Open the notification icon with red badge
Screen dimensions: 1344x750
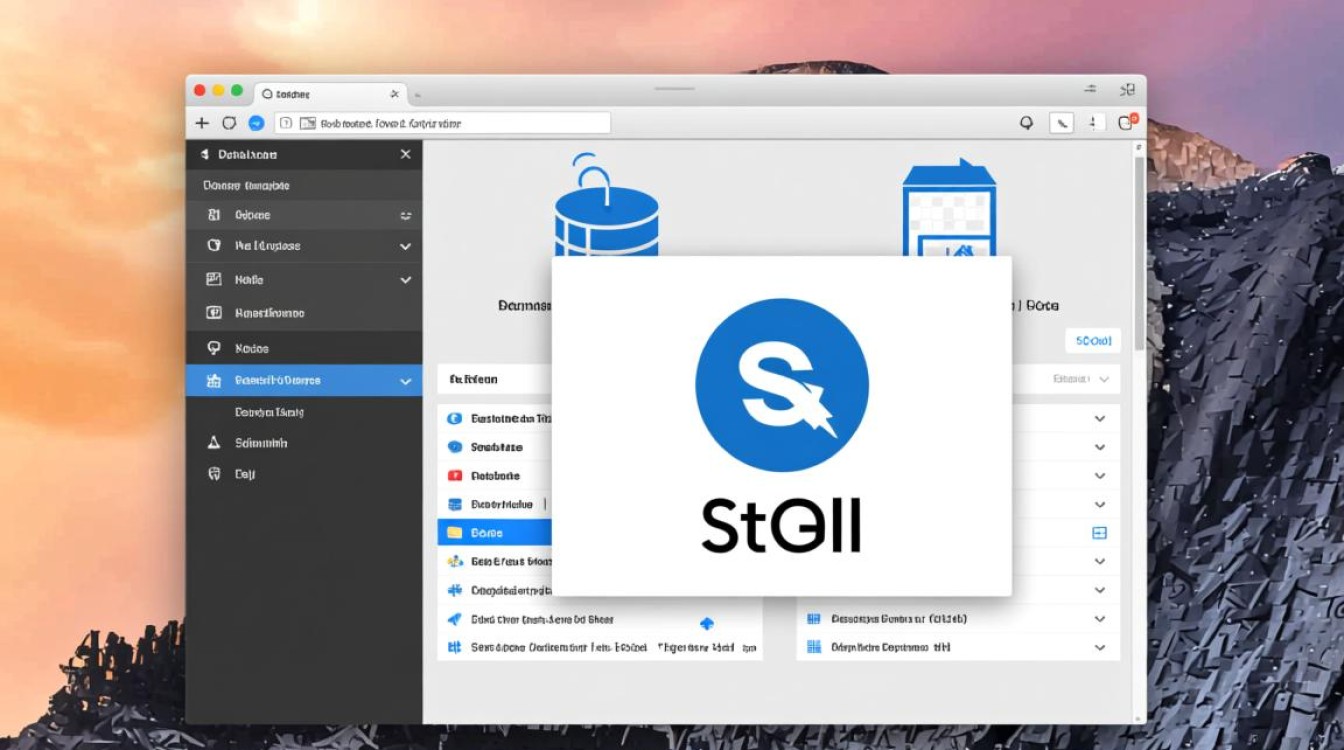pyautogui.click(x=1126, y=122)
